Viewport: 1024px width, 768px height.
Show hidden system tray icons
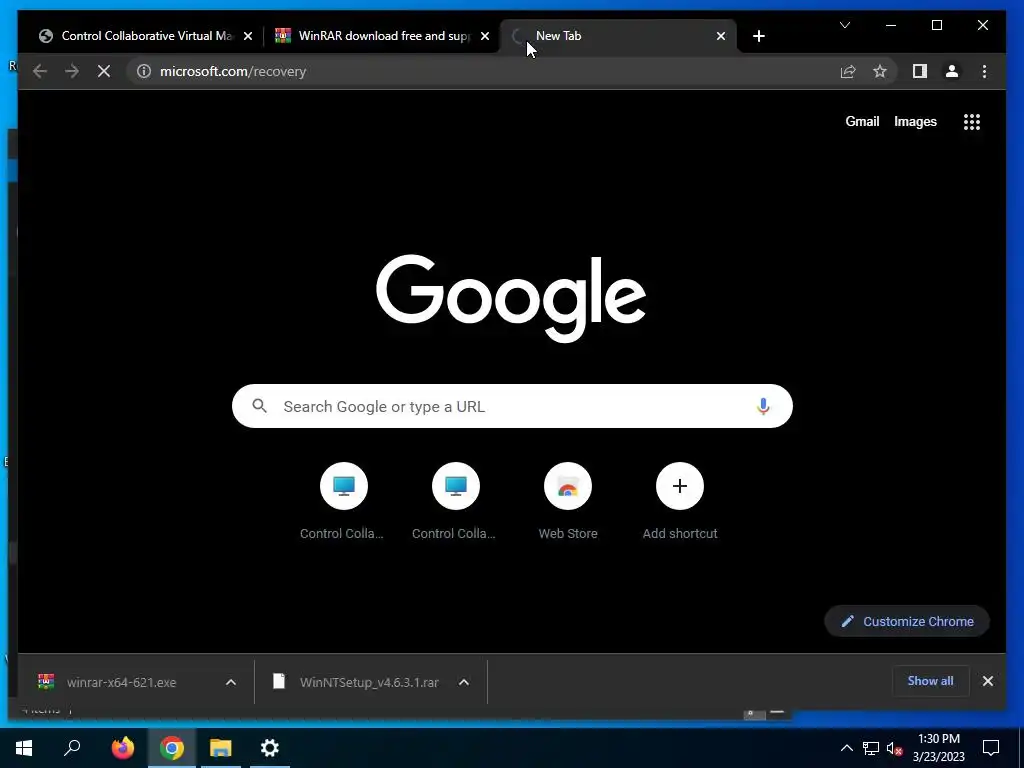(846, 748)
